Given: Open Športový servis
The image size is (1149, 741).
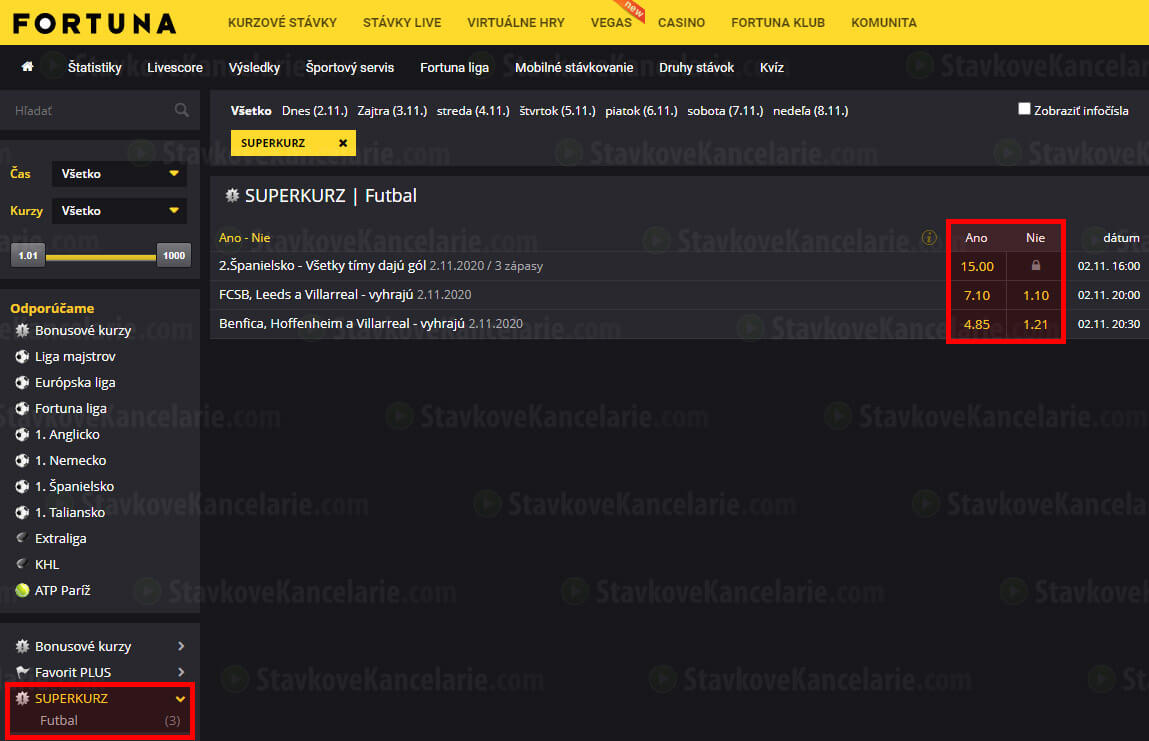Looking at the screenshot, I should click(350, 67).
